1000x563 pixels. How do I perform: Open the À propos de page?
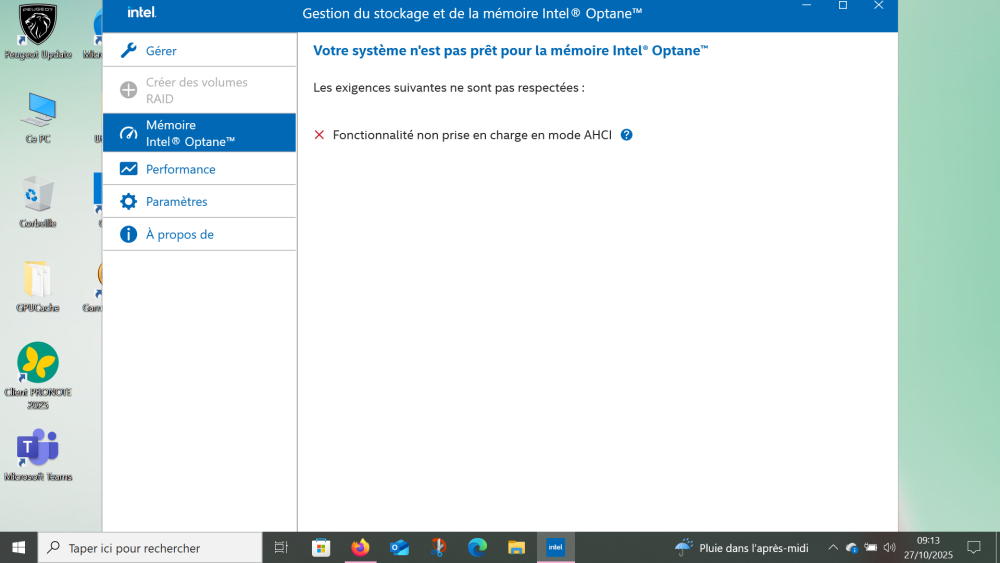point(199,234)
